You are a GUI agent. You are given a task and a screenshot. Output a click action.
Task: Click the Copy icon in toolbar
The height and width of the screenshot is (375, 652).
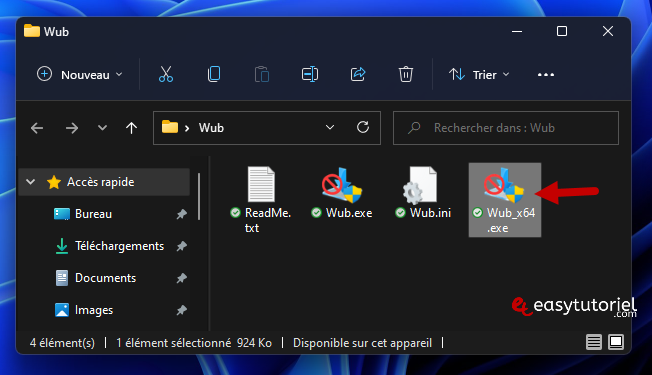[x=214, y=75]
